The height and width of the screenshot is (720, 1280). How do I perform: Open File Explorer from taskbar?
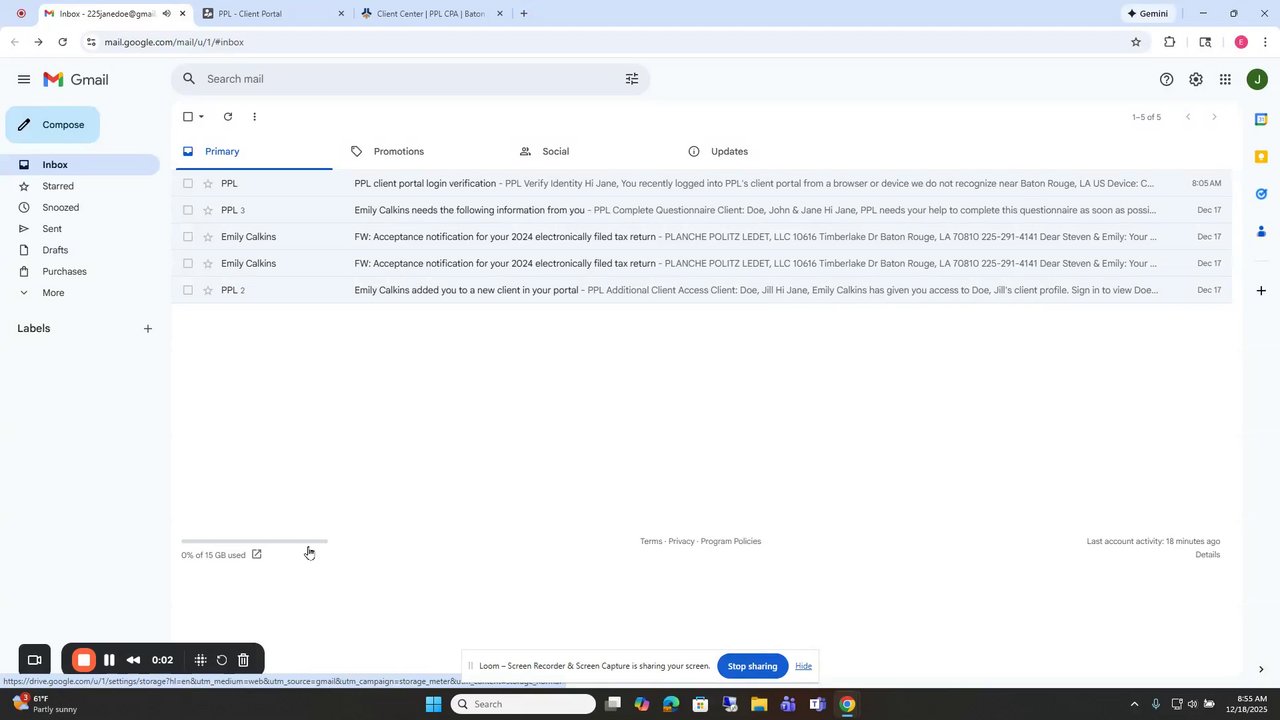coord(759,704)
